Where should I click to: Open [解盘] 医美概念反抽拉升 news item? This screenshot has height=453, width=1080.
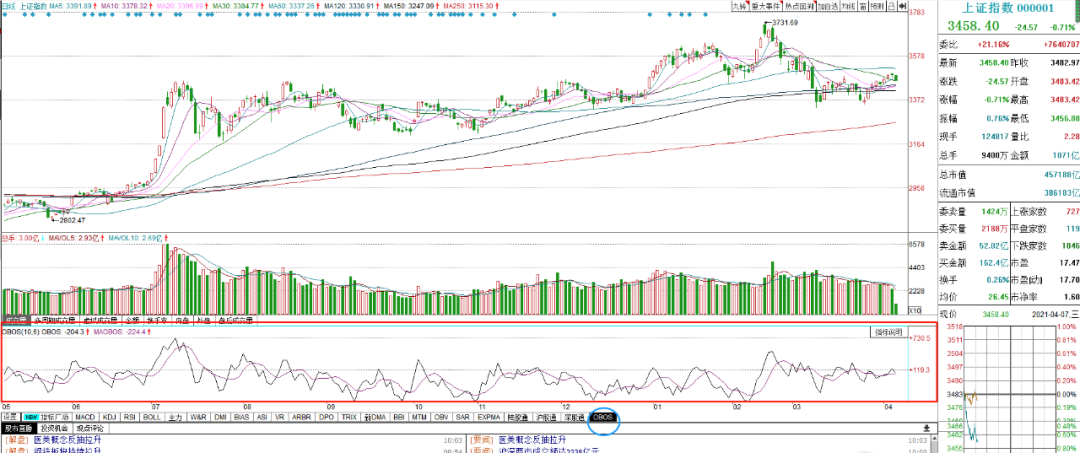[x=54, y=440]
